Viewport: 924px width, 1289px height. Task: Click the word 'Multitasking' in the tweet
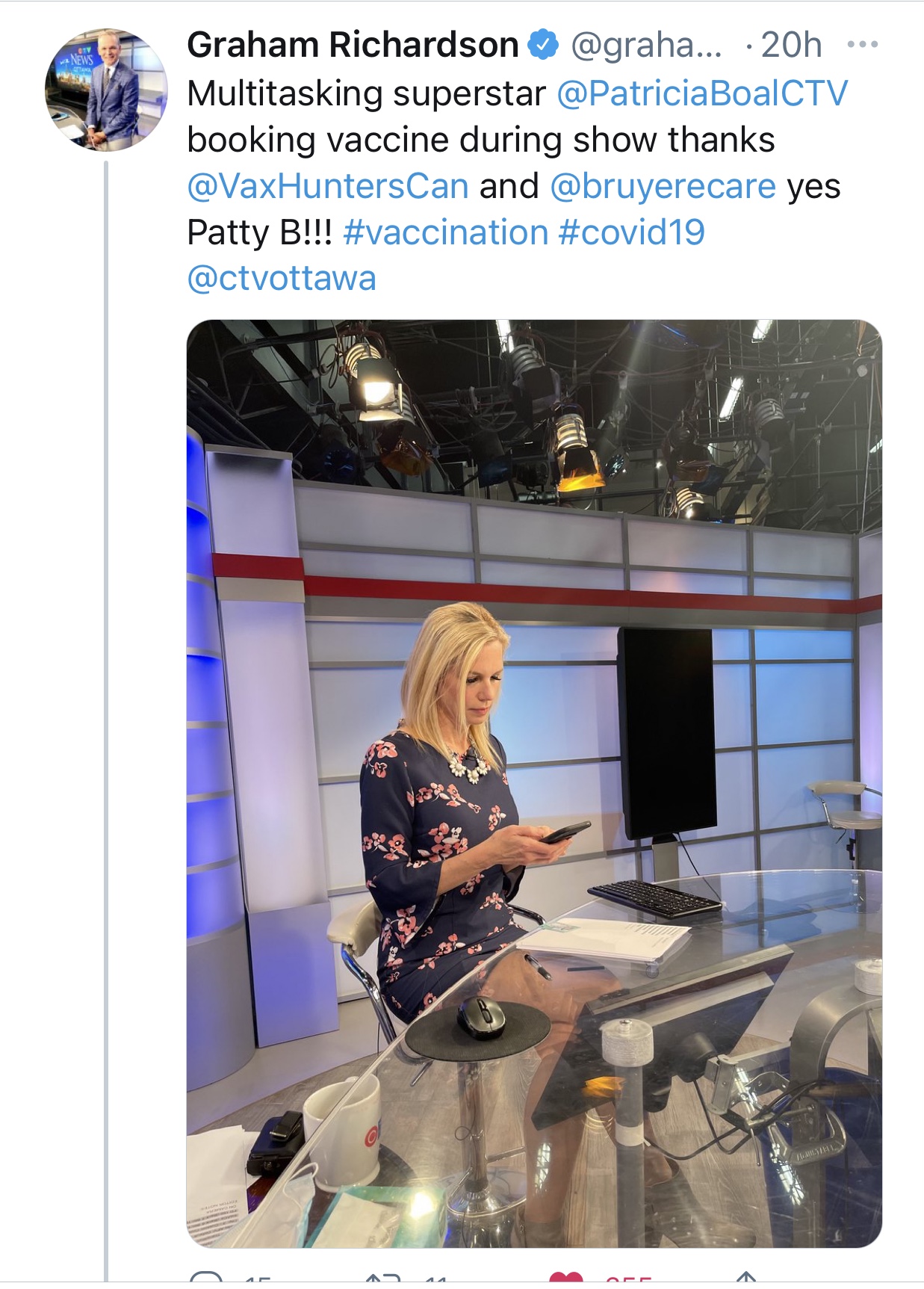[285, 94]
